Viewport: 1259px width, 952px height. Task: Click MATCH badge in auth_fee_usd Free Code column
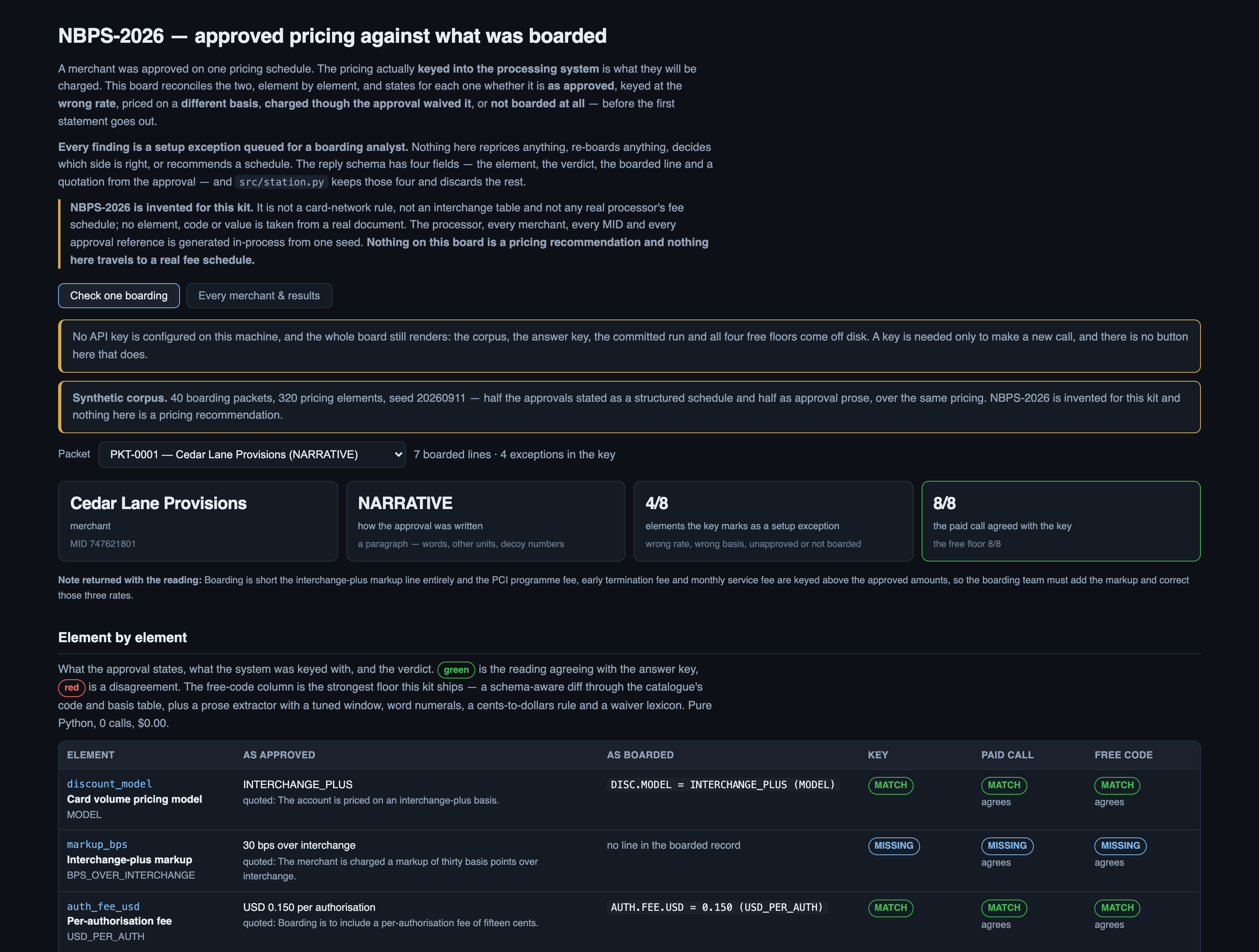click(x=1117, y=908)
